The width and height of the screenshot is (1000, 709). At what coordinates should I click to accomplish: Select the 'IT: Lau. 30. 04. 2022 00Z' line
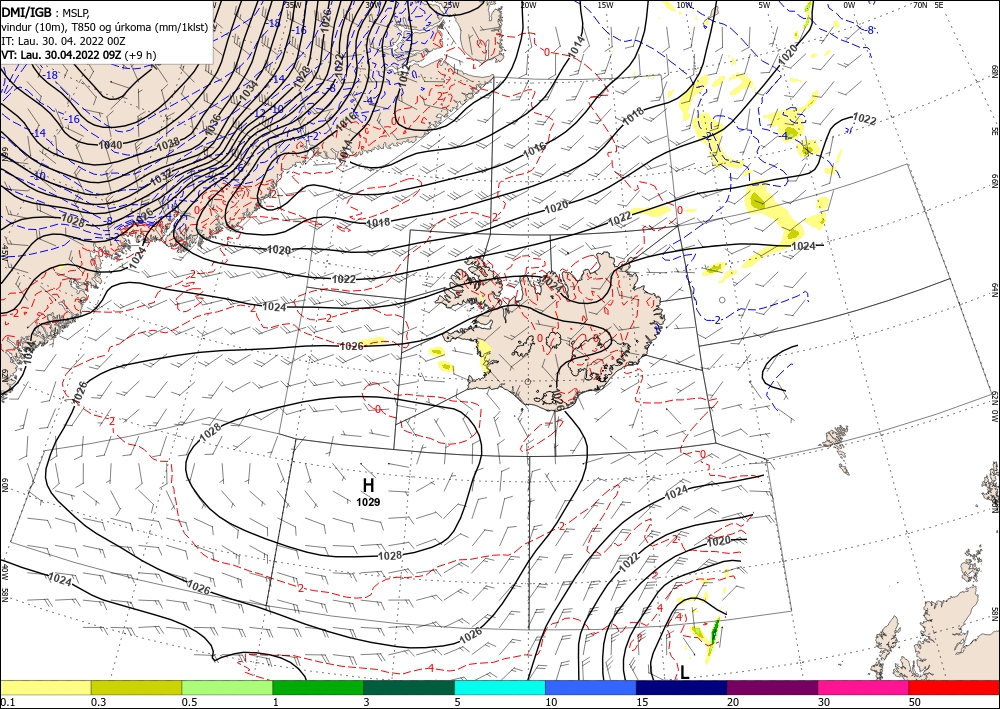point(63,41)
